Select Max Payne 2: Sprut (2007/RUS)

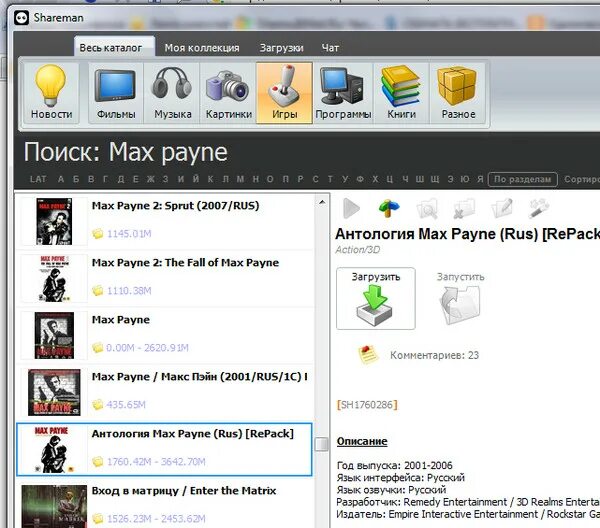[x=165, y=222]
